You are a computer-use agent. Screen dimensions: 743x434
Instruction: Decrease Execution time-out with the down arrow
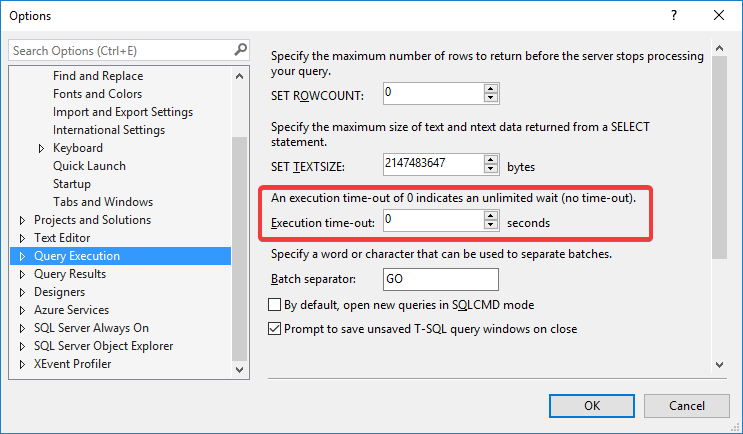[x=491, y=225]
